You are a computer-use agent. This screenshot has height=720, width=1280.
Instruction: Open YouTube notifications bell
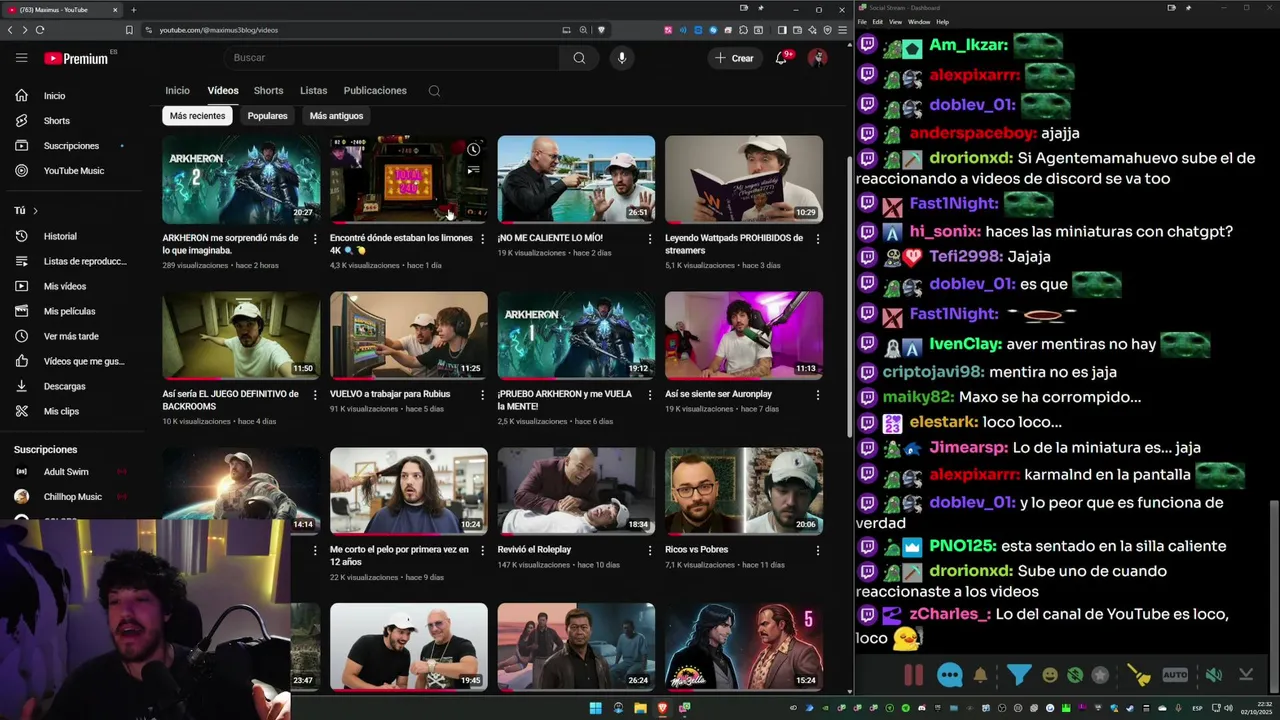pos(782,58)
